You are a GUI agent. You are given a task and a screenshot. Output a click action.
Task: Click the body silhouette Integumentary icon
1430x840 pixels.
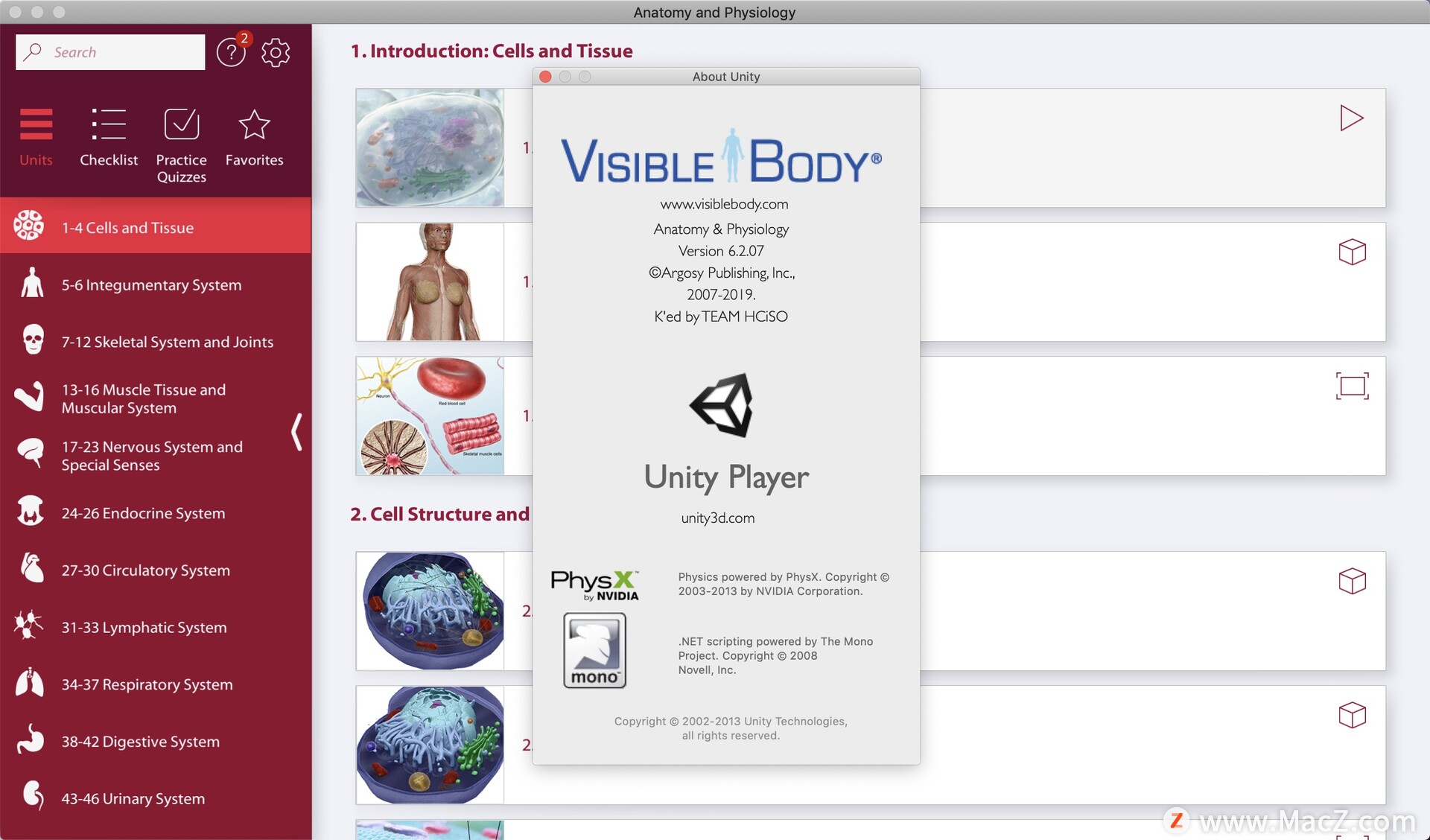click(32, 283)
